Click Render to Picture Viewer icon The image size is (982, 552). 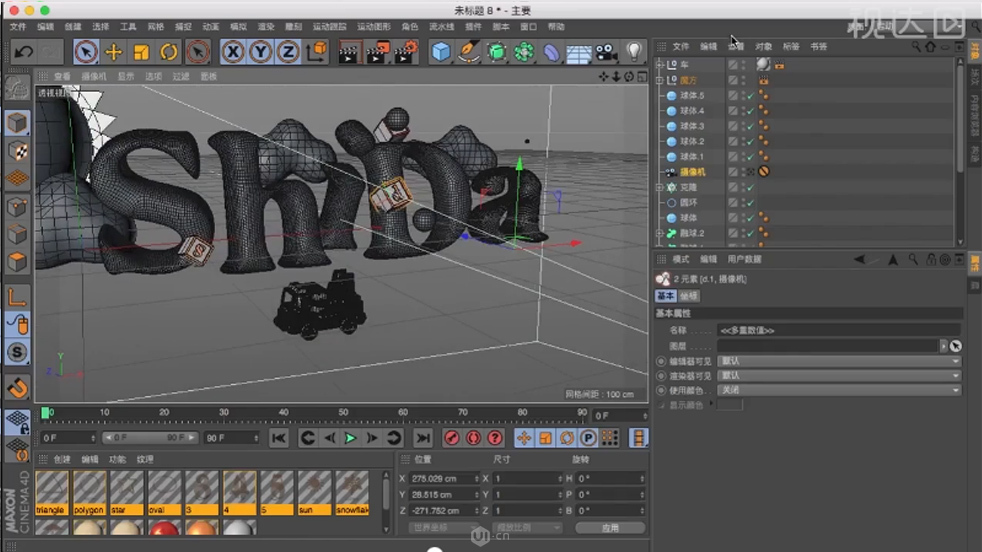pos(377,52)
